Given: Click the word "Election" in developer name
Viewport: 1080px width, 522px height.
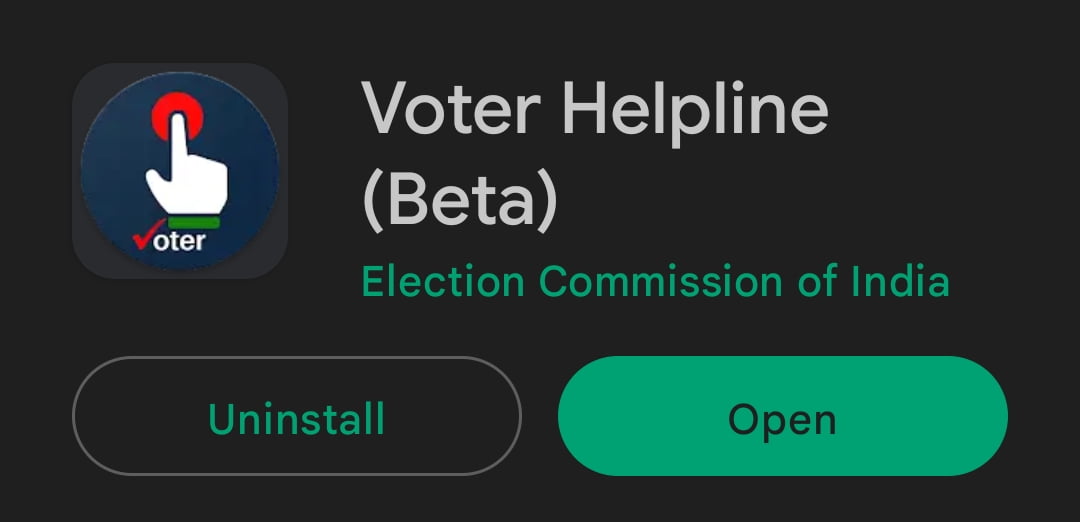Looking at the screenshot, I should [443, 282].
